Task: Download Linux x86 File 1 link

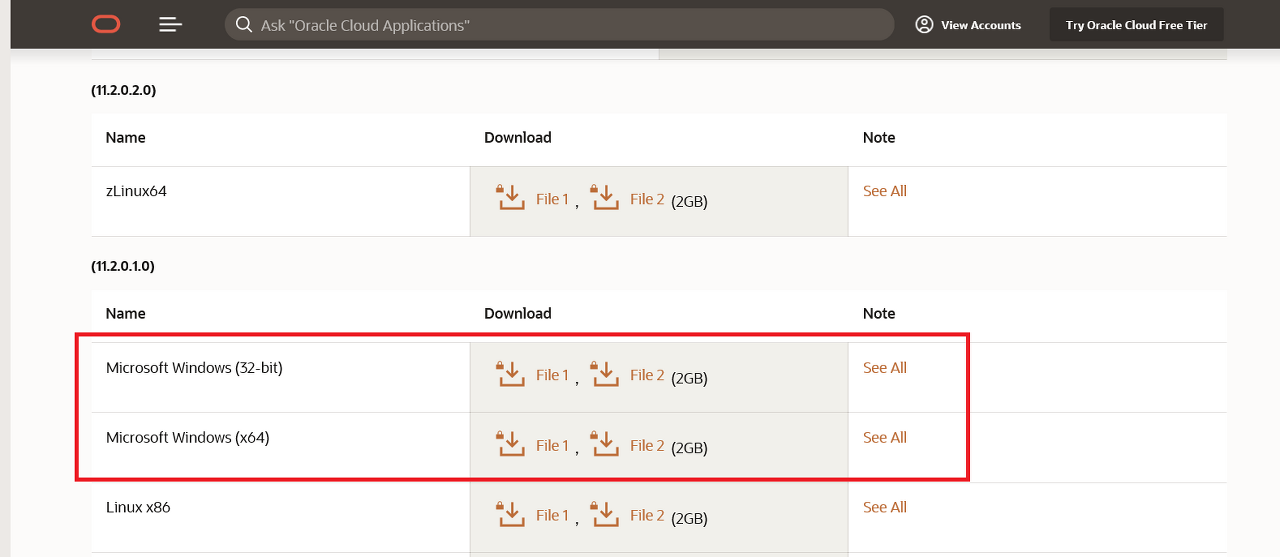Action: pos(552,515)
